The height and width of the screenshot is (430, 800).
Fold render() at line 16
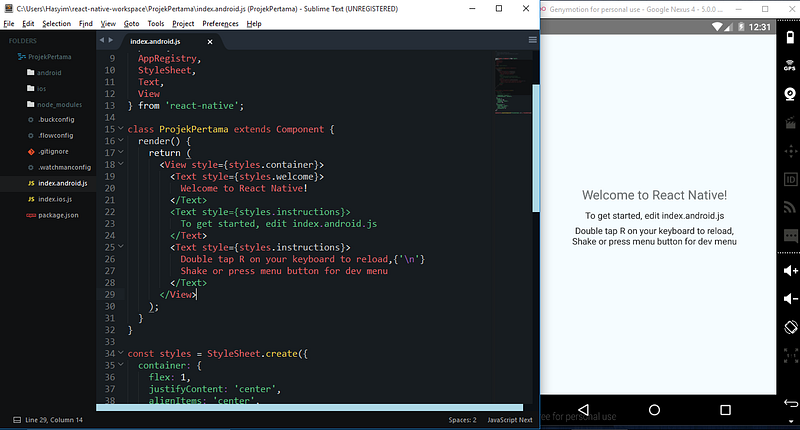click(121, 140)
